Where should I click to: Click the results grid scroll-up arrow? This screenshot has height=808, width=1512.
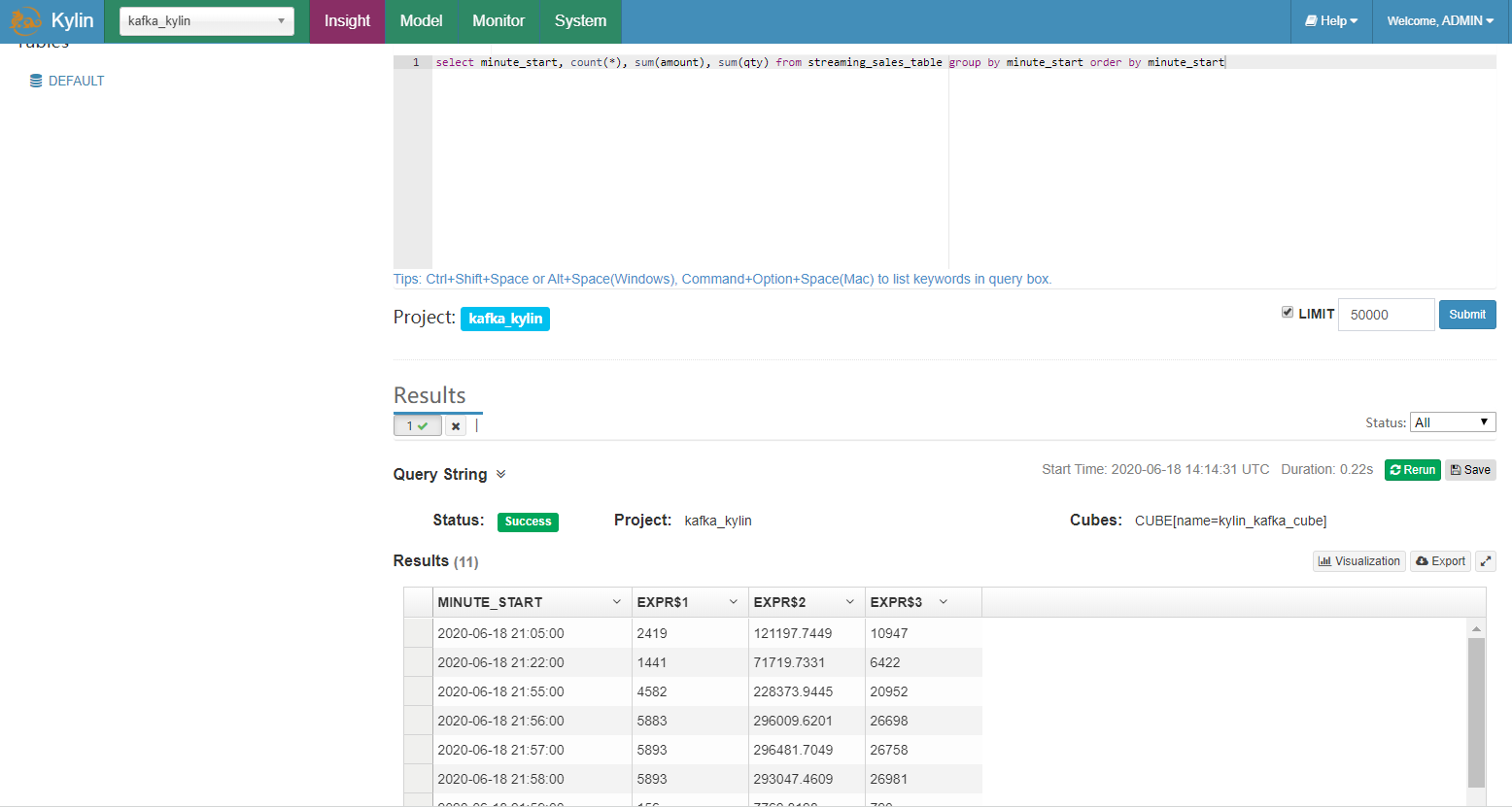(1476, 628)
